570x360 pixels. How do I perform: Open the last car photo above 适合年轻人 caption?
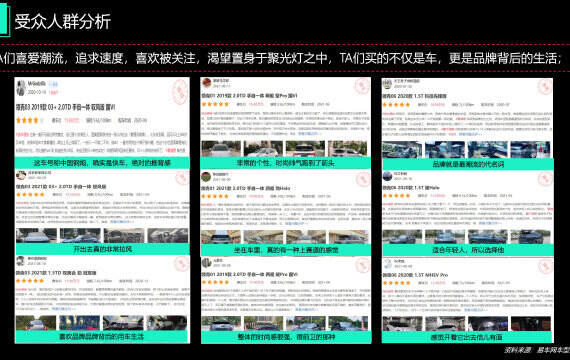(x=530, y=236)
